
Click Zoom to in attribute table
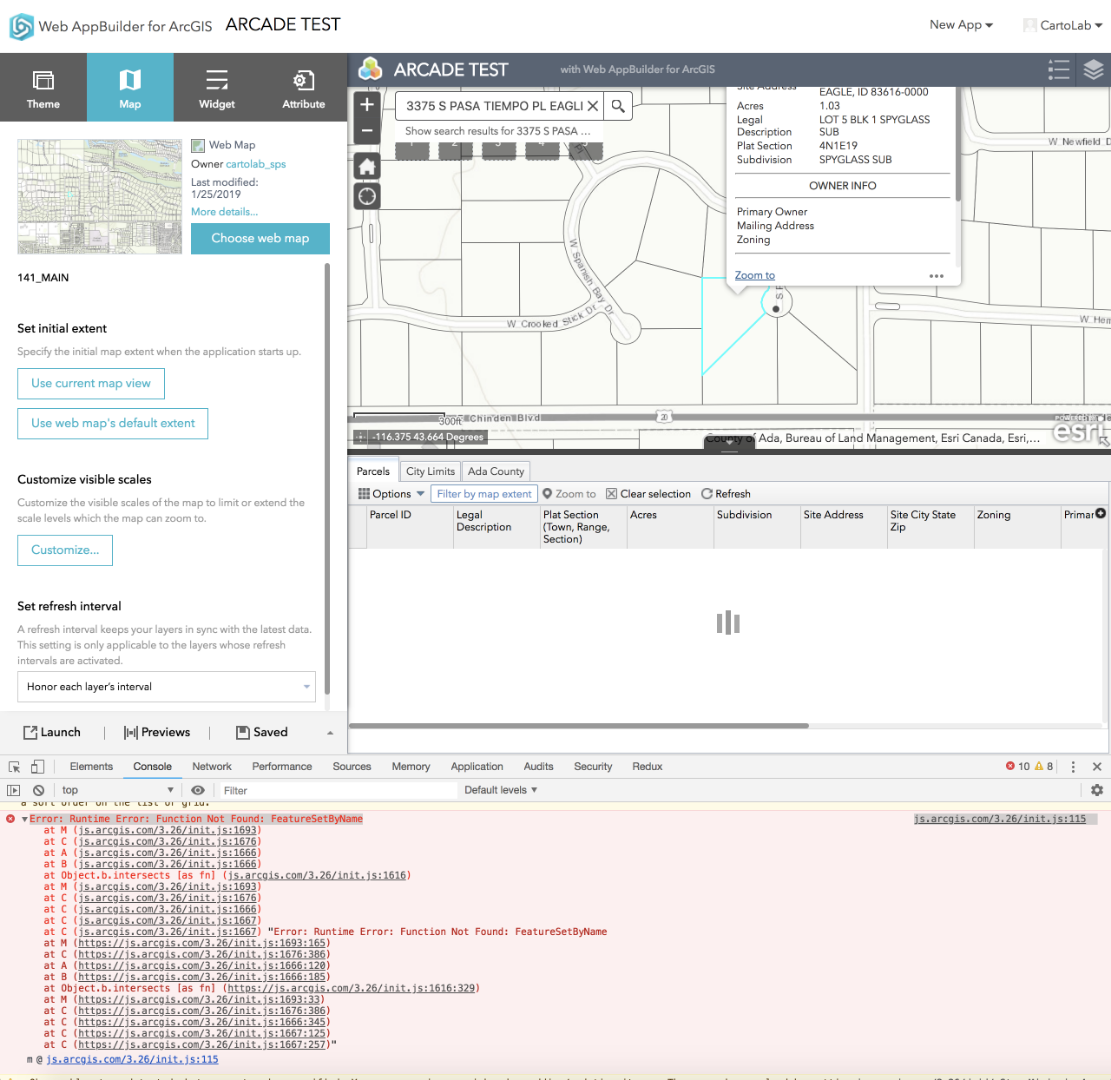point(569,494)
